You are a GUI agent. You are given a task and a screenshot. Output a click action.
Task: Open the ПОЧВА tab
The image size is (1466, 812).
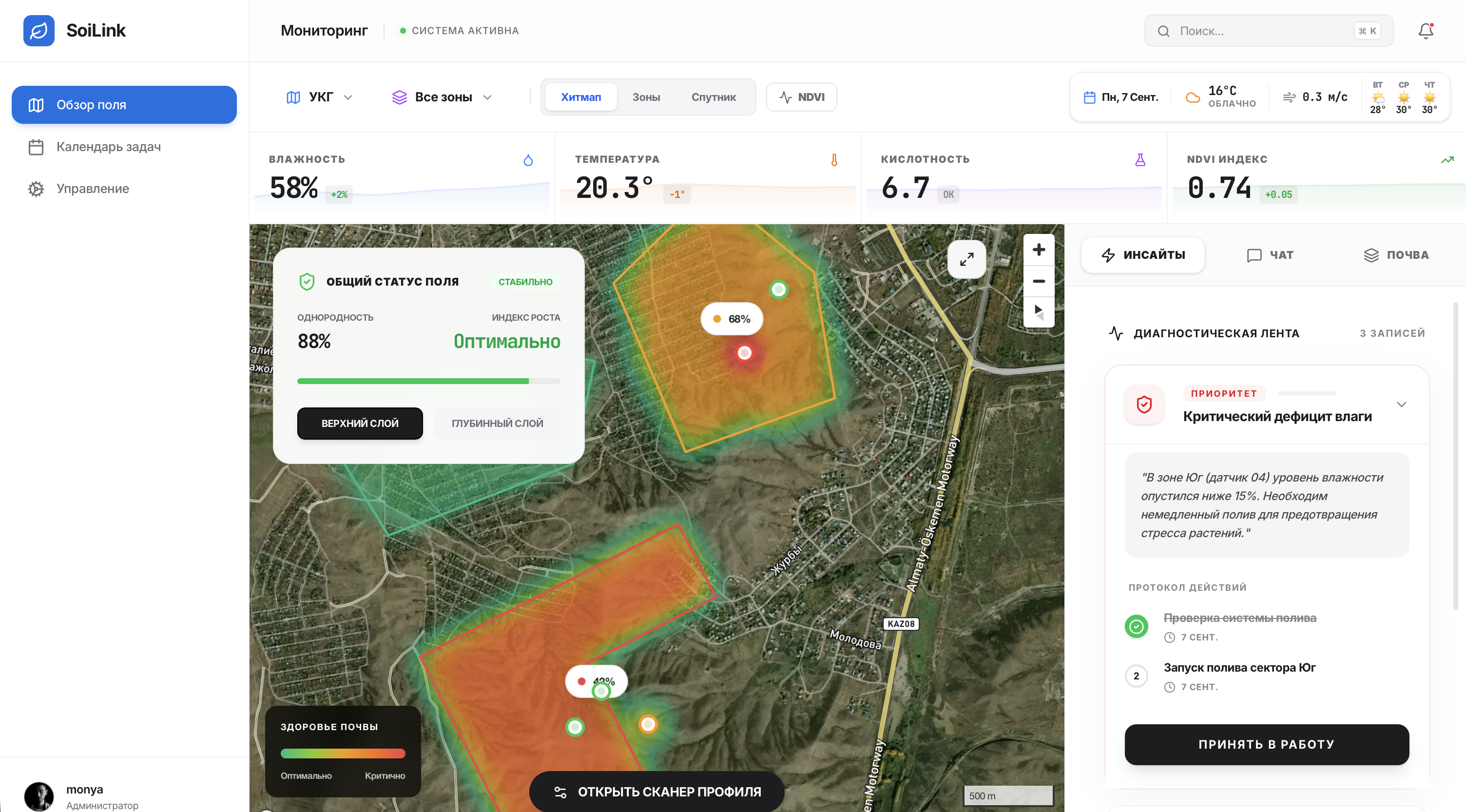pos(1396,255)
